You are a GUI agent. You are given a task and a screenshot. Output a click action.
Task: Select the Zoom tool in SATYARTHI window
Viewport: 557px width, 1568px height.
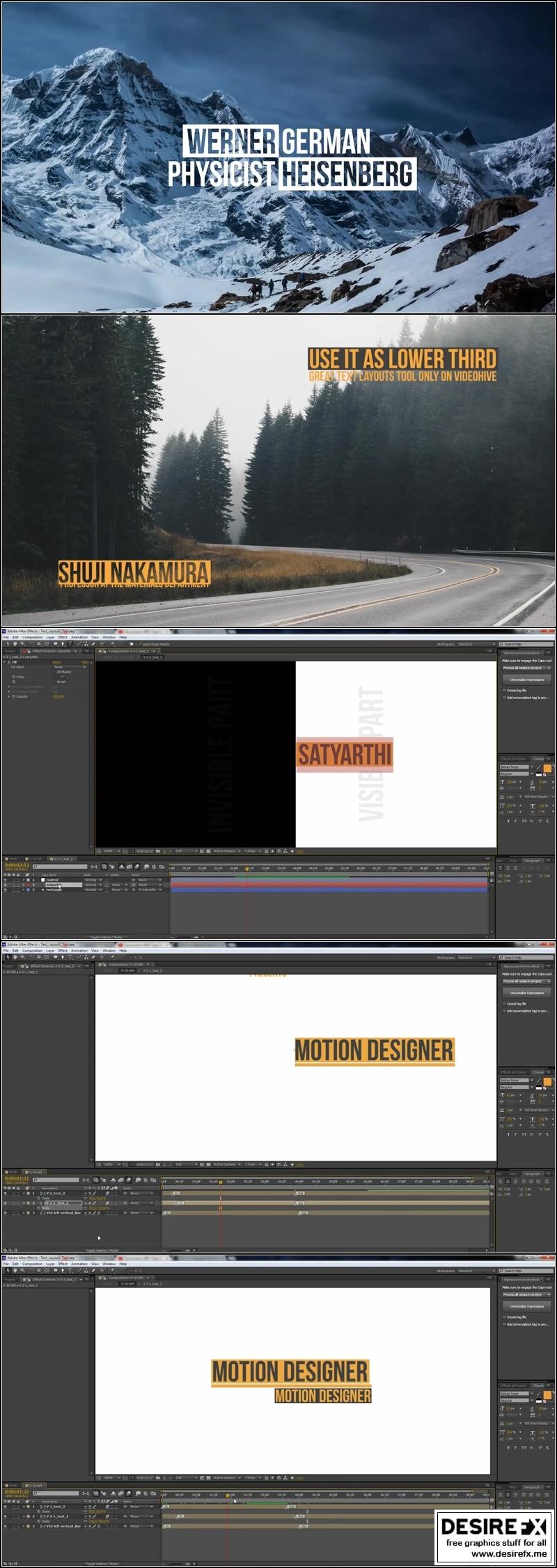coord(23,644)
